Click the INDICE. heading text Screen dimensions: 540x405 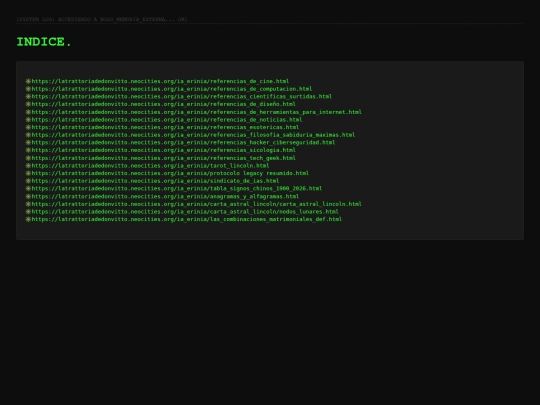click(x=44, y=42)
